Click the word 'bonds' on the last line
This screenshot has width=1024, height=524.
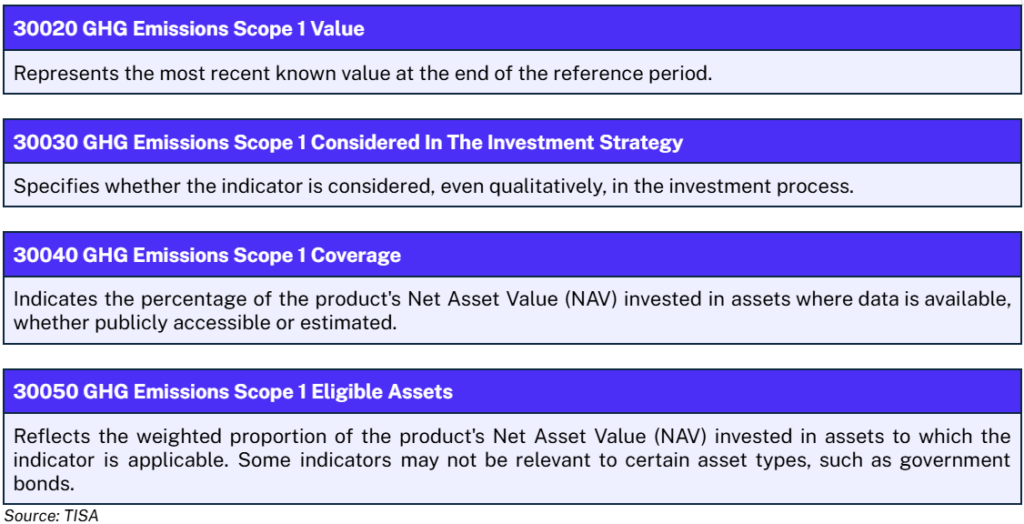point(41,483)
